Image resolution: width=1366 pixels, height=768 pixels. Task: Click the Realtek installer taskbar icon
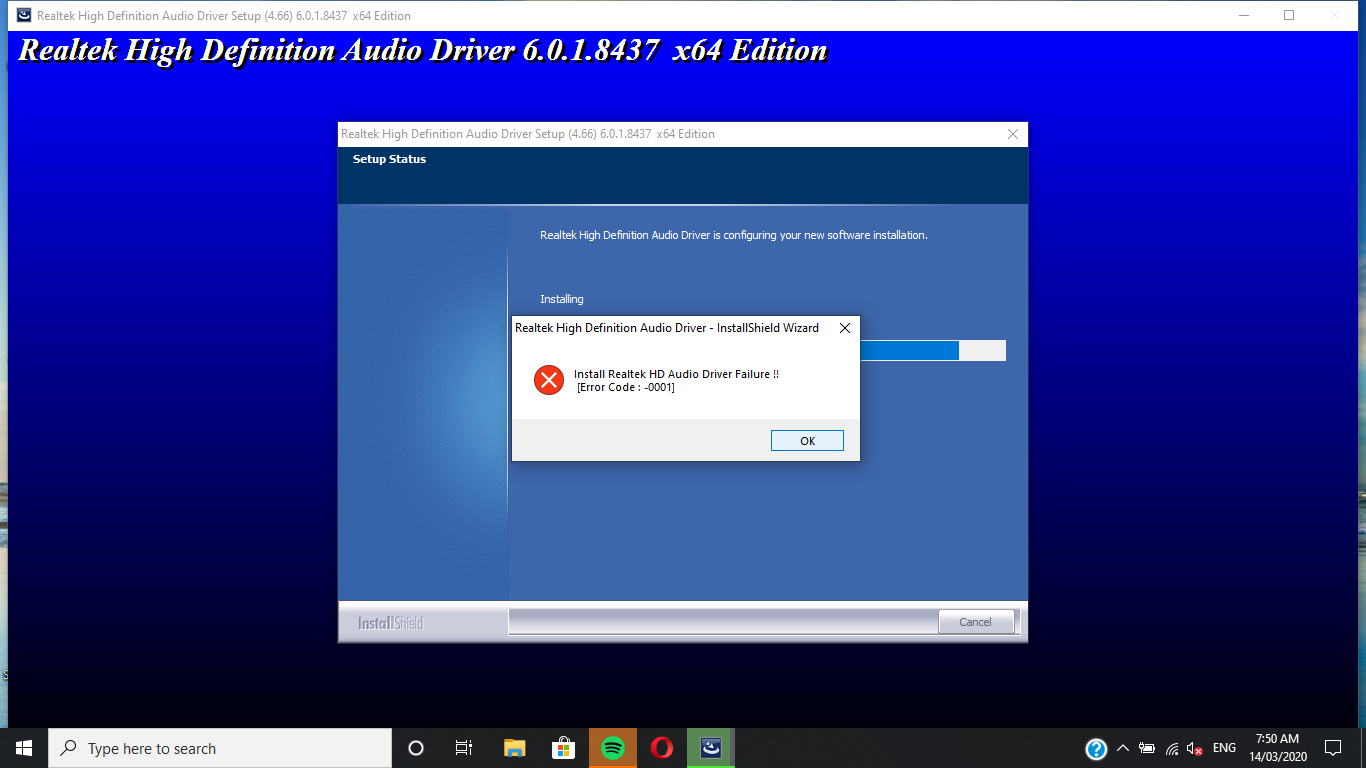711,748
